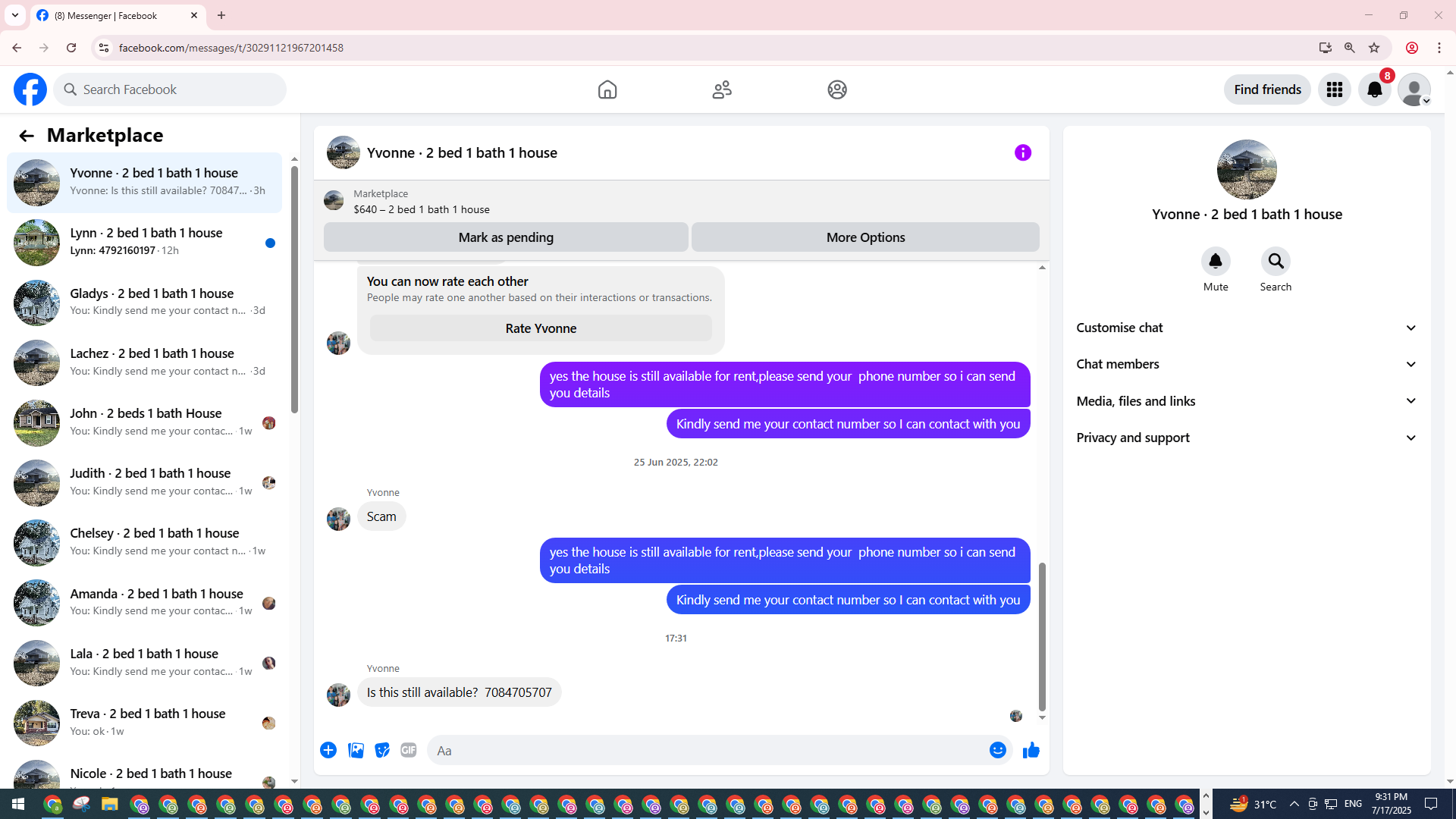
Task: Open the Lala conversation
Action: (x=144, y=663)
